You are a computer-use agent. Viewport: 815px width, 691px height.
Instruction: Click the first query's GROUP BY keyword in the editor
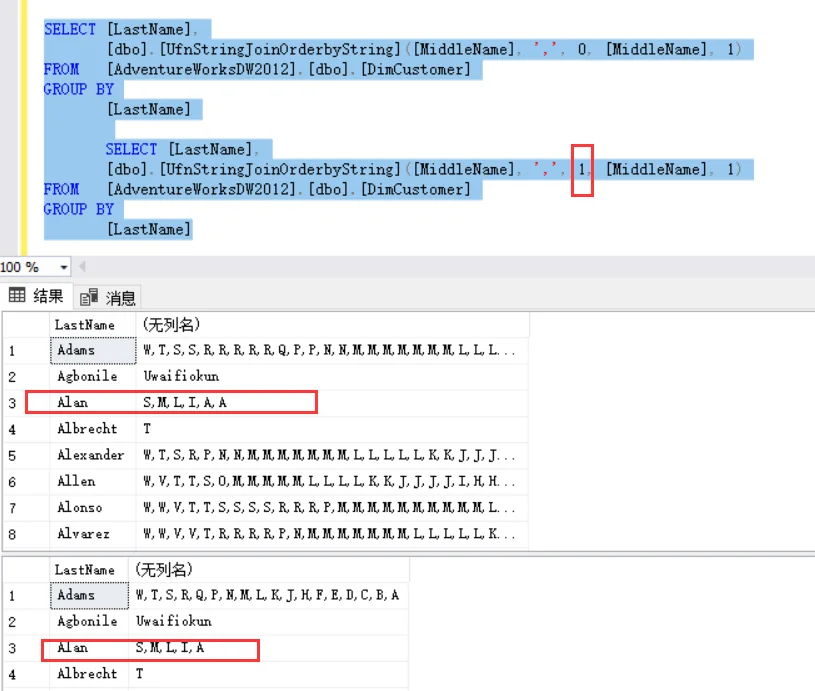[78, 89]
